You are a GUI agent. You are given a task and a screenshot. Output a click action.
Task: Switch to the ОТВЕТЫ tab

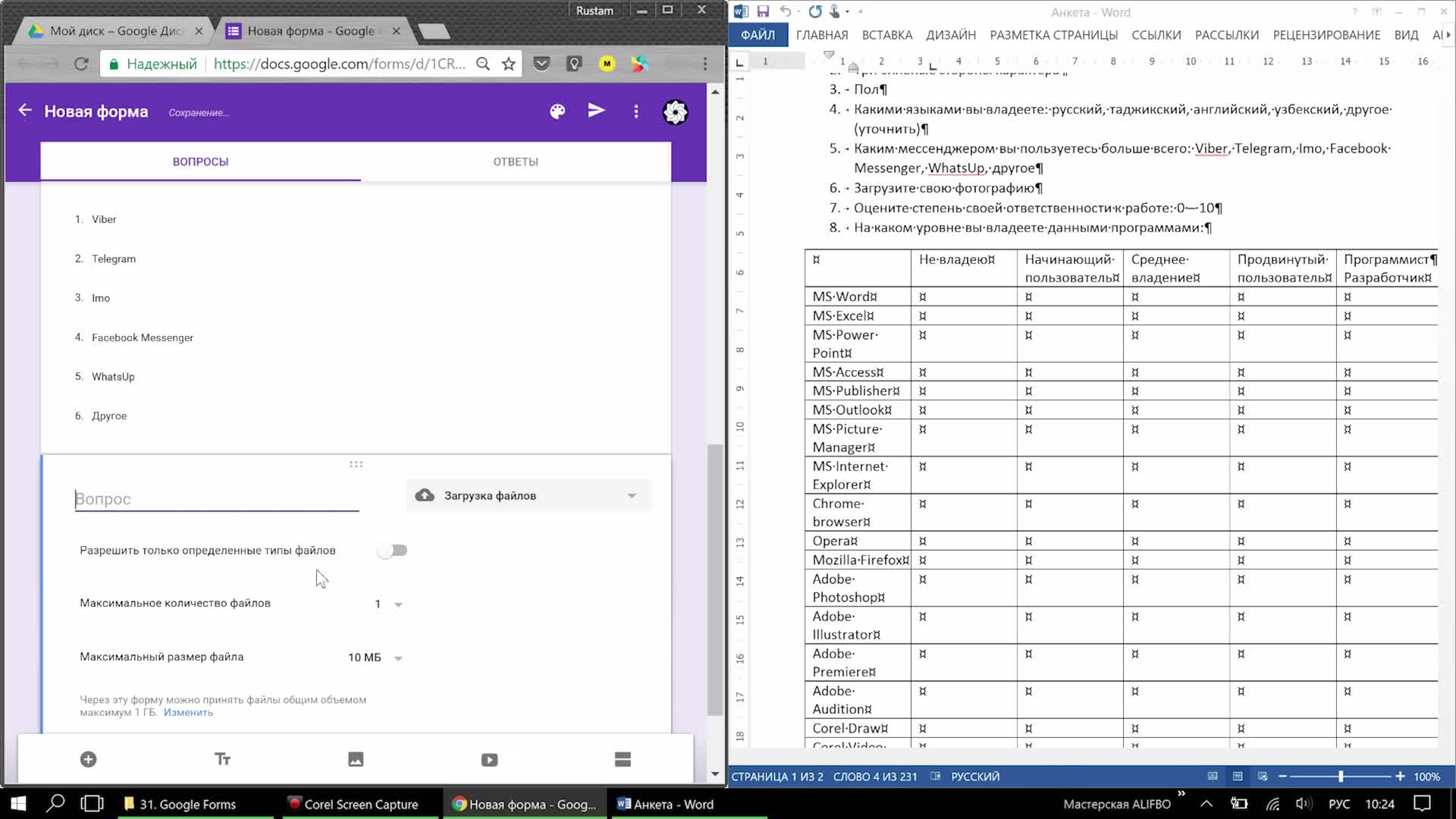coord(516,162)
